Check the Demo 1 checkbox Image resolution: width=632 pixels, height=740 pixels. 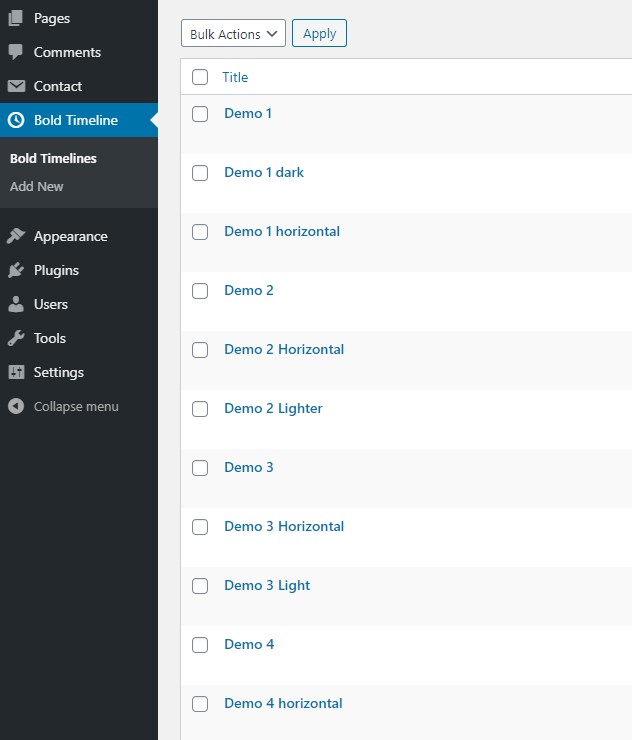(x=200, y=114)
